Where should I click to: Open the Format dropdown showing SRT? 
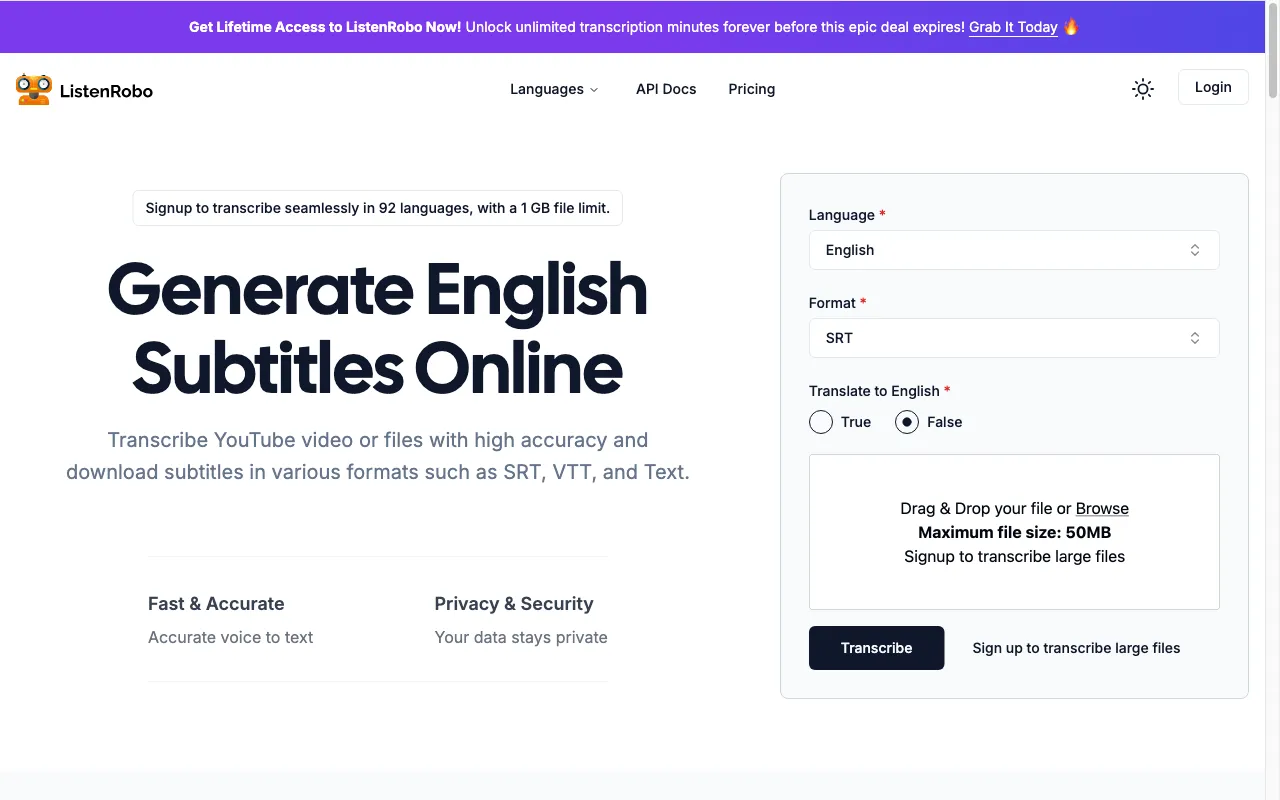pos(1014,338)
